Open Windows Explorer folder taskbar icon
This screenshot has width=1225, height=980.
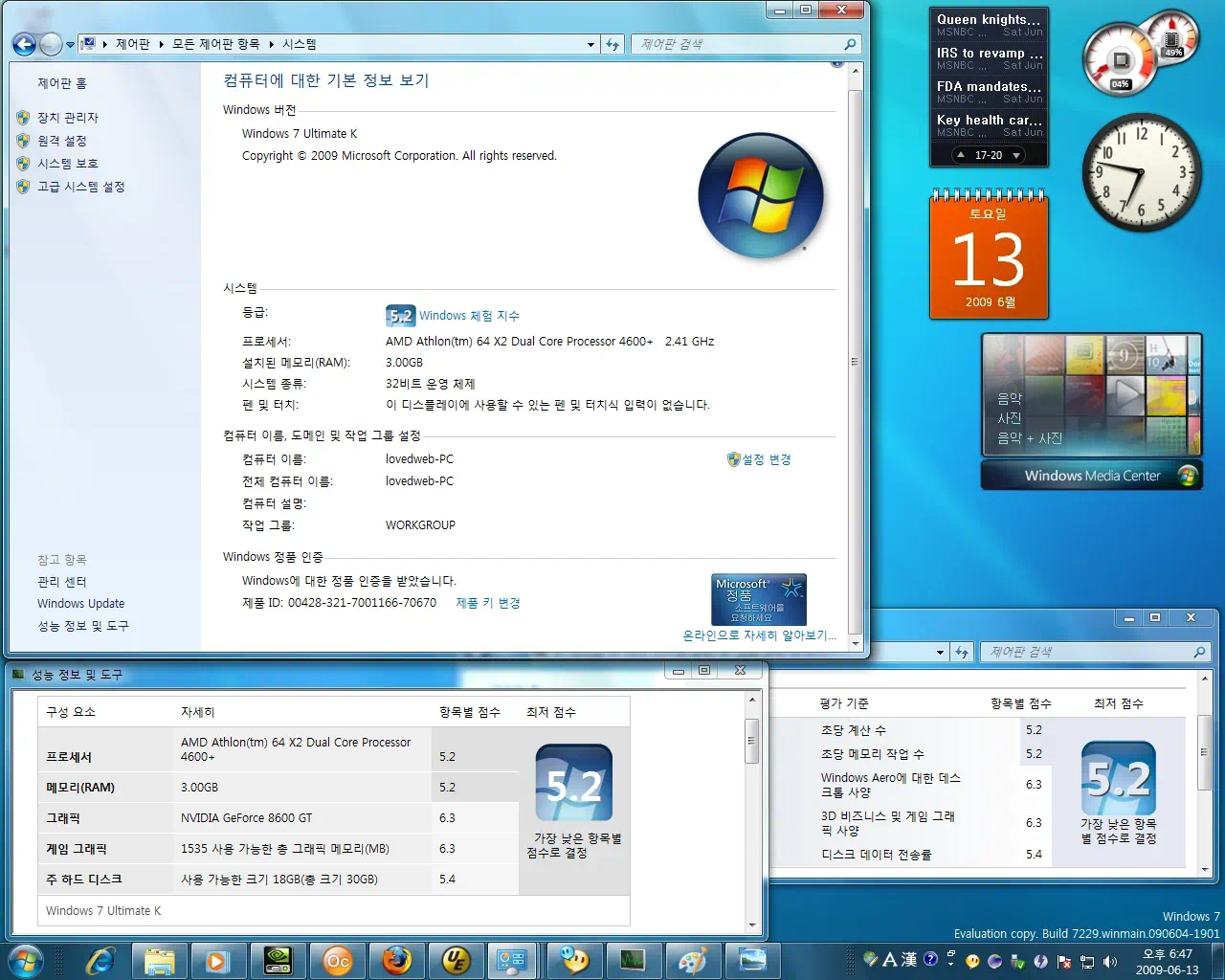point(159,961)
